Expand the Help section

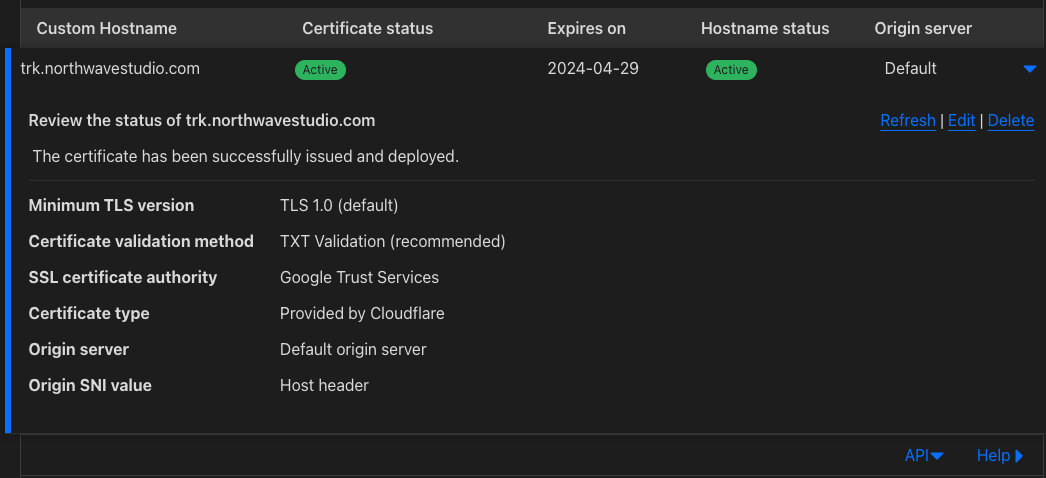[999, 455]
